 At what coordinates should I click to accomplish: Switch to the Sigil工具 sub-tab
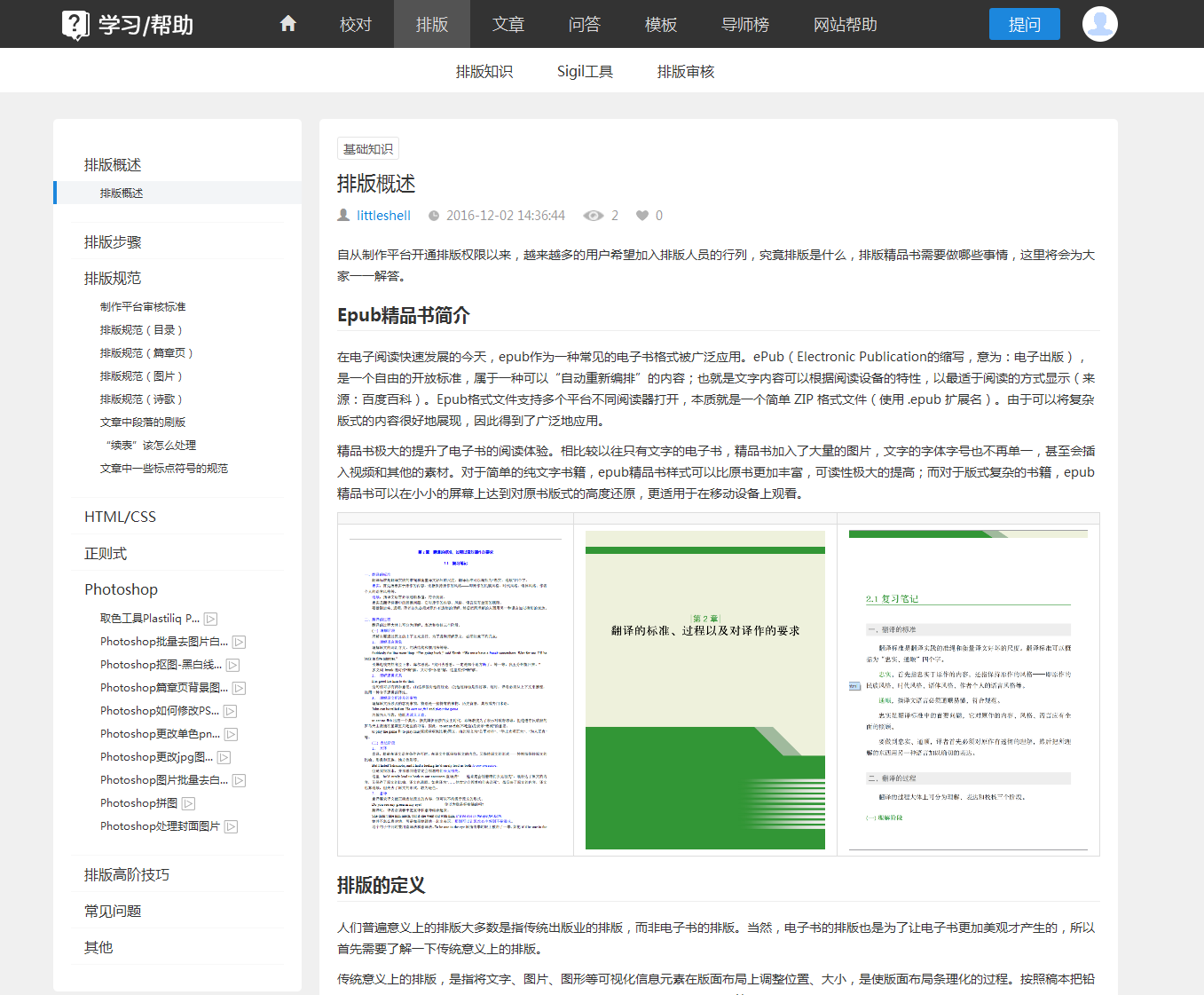pos(585,71)
